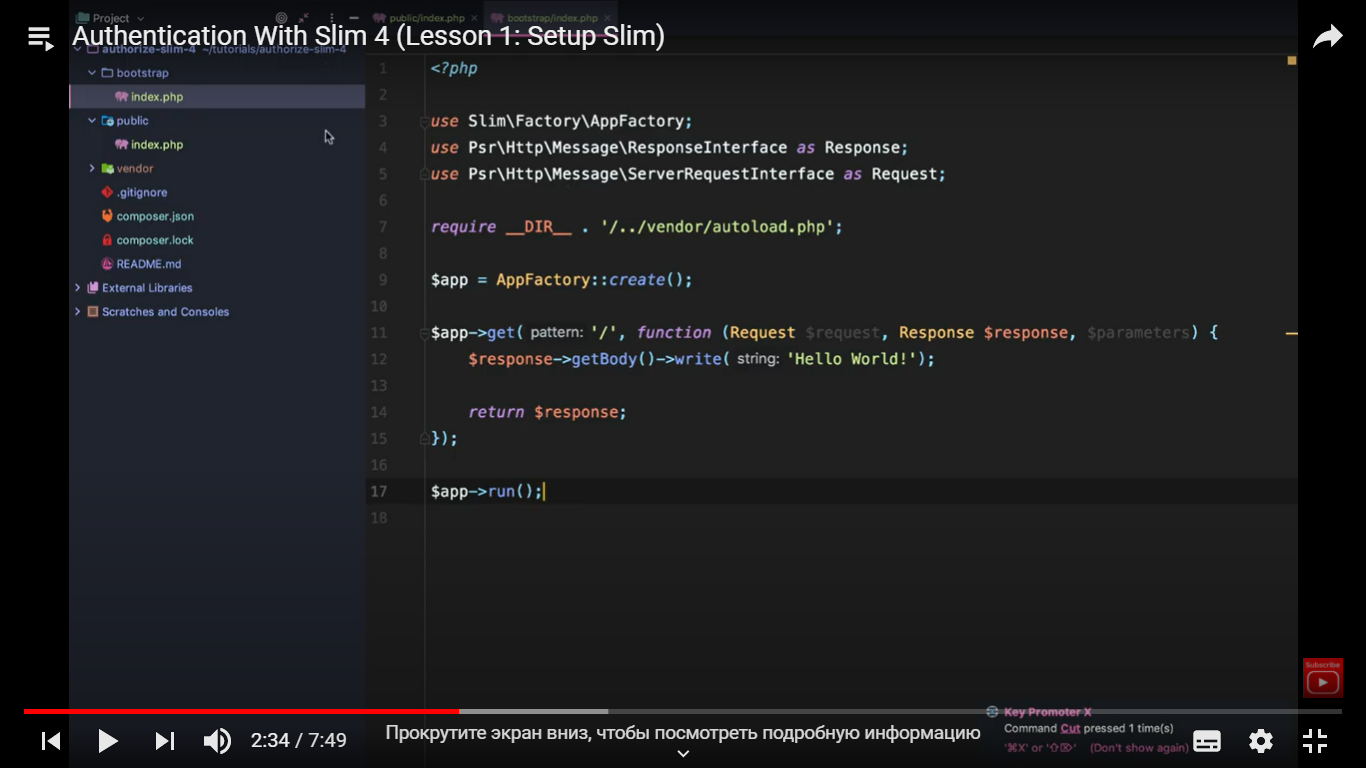
Task: Click the Don't show again link
Action: coord(1138,748)
